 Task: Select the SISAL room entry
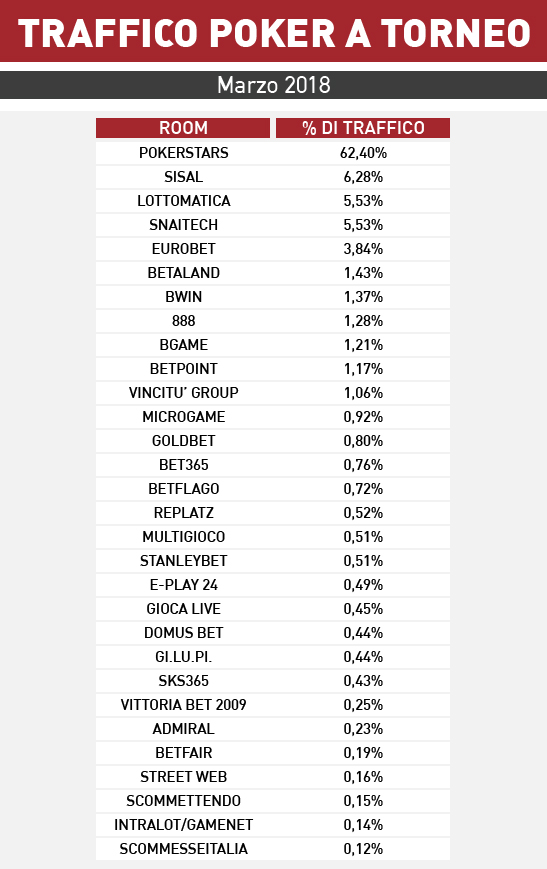(x=183, y=177)
